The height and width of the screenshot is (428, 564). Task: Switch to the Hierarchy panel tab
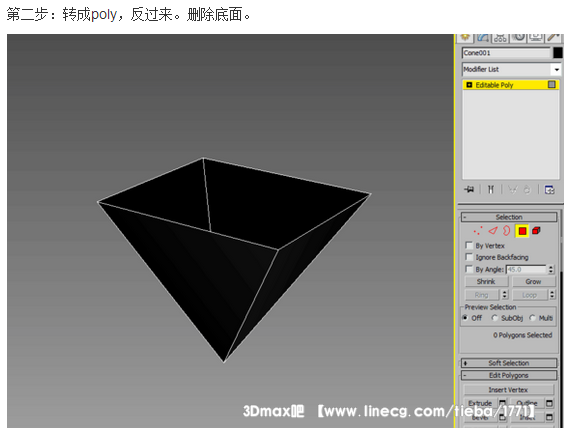[x=500, y=37]
